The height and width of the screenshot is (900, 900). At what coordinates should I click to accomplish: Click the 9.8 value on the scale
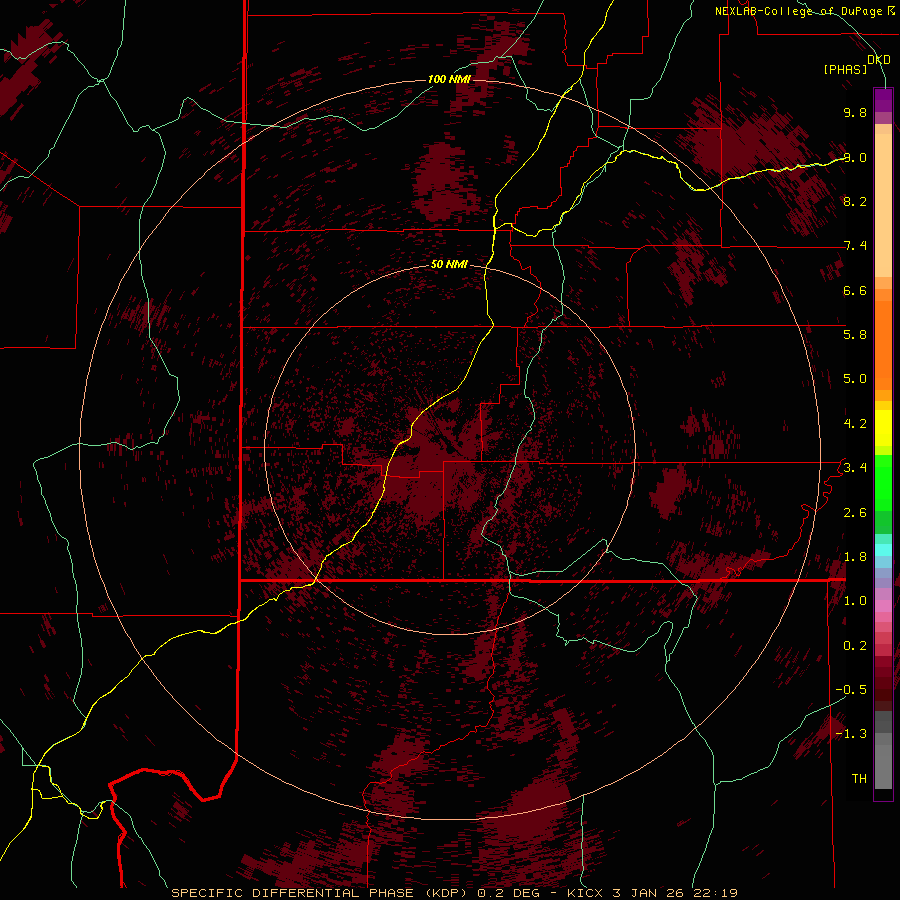click(x=855, y=112)
